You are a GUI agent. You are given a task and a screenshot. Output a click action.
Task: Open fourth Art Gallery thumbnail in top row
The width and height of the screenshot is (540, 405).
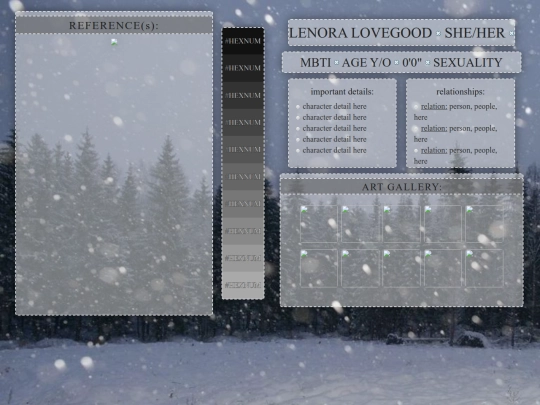click(x=443, y=224)
